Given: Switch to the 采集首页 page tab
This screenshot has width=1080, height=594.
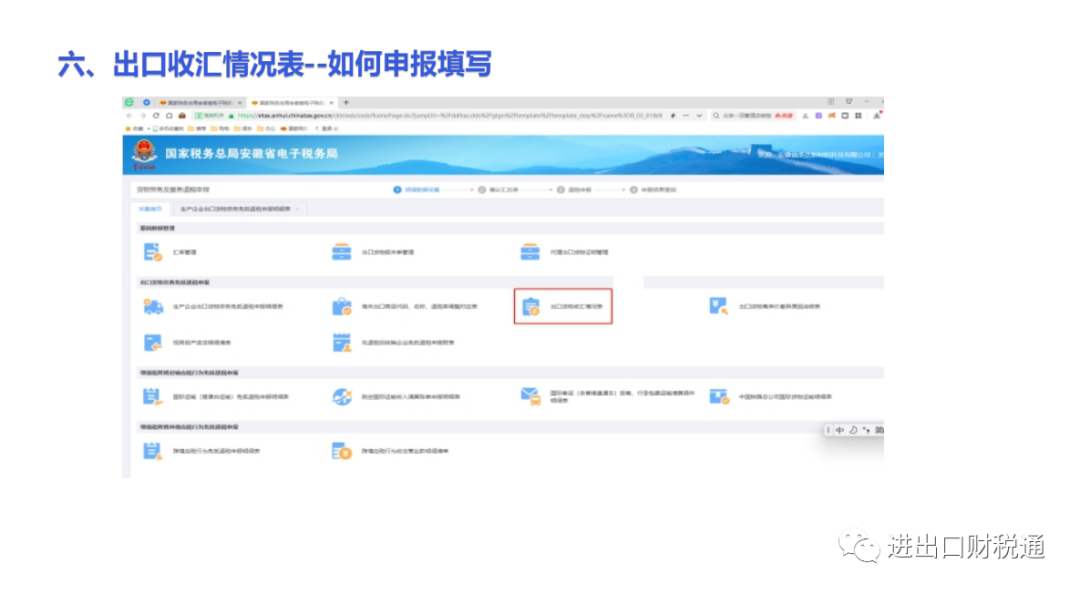Looking at the screenshot, I should pyautogui.click(x=150, y=209).
